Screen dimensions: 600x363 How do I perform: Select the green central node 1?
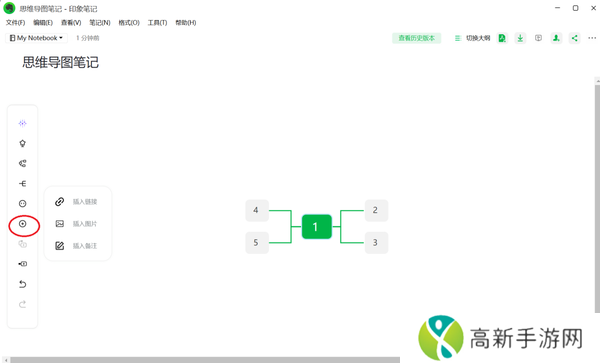[316, 227]
